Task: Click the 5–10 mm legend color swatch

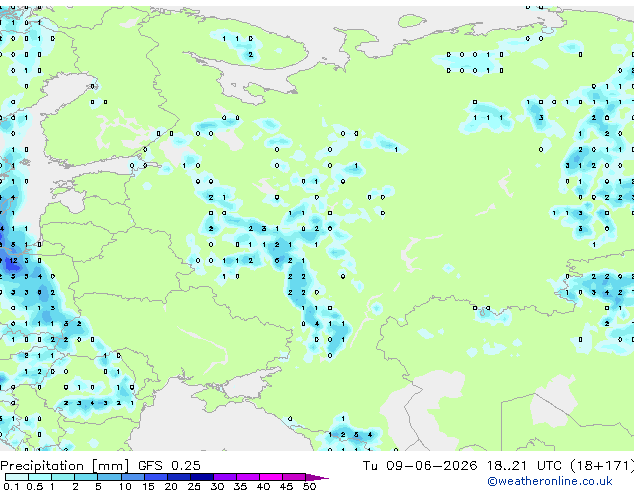Action: 109,477
